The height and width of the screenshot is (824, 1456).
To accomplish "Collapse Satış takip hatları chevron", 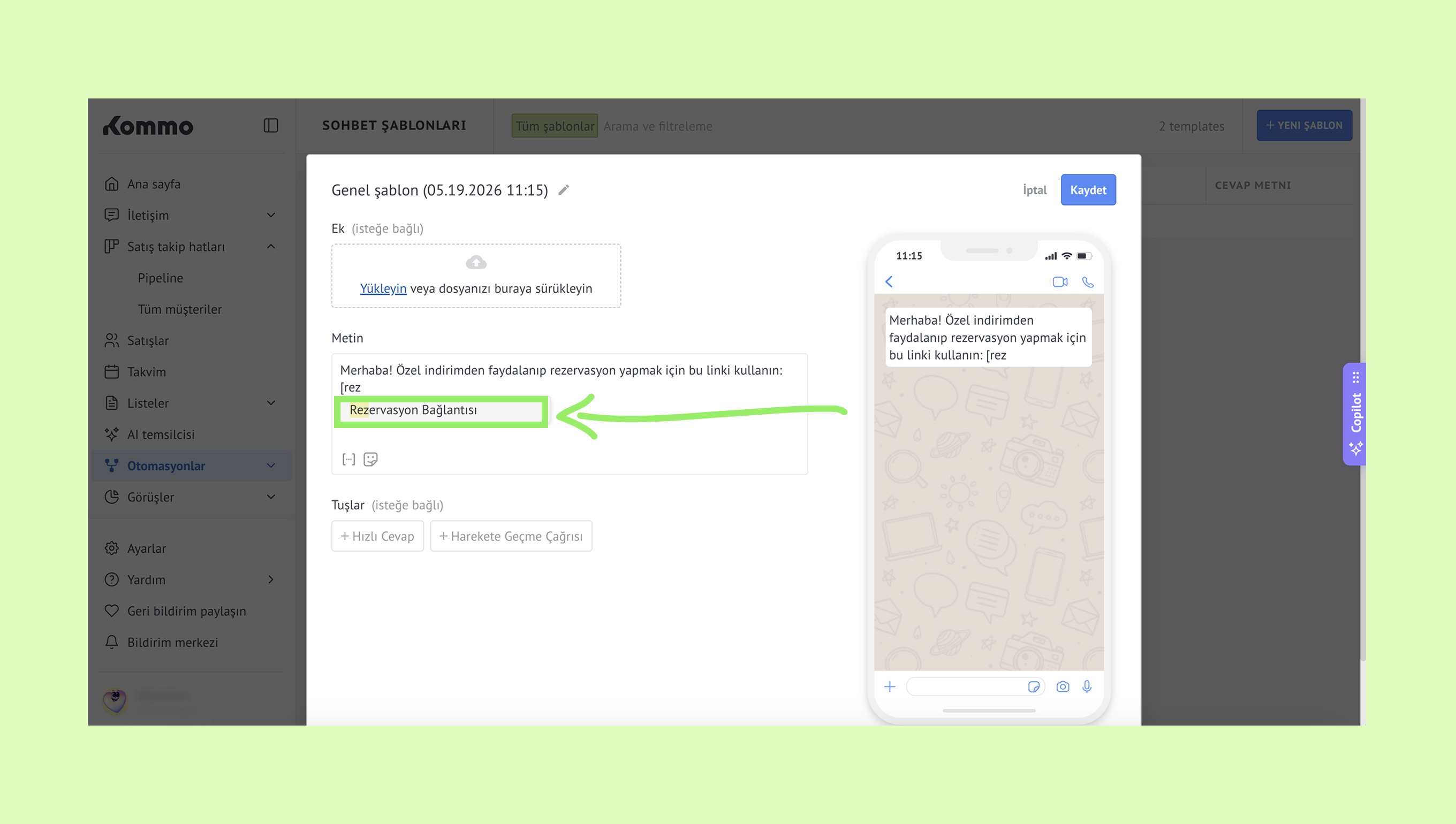I will click(271, 246).
